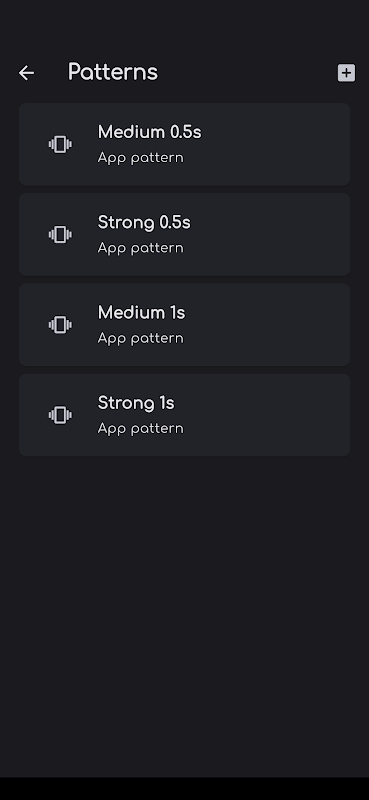Click "App pattern" subtitle under Strong 1s
Image resolution: width=369 pixels, height=800 pixels.
140,429
